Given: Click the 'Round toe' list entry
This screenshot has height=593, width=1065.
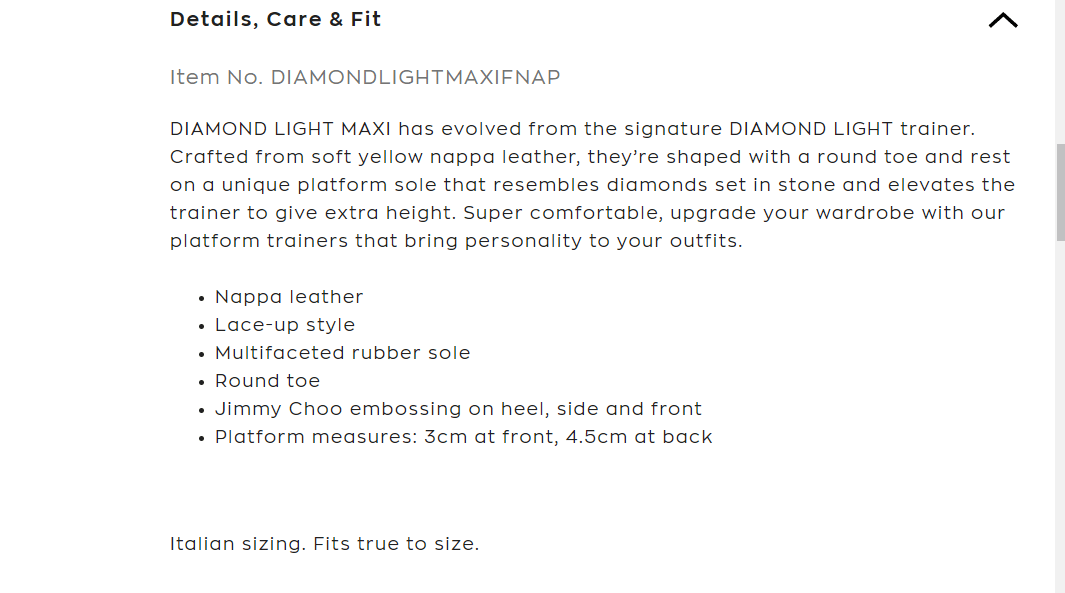Looking at the screenshot, I should 267,381.
